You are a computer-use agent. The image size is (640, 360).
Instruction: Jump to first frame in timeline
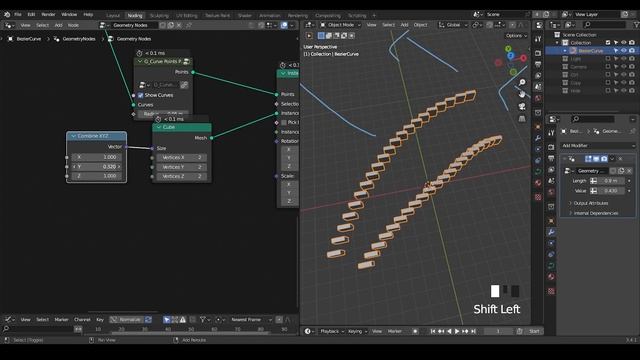(433, 331)
